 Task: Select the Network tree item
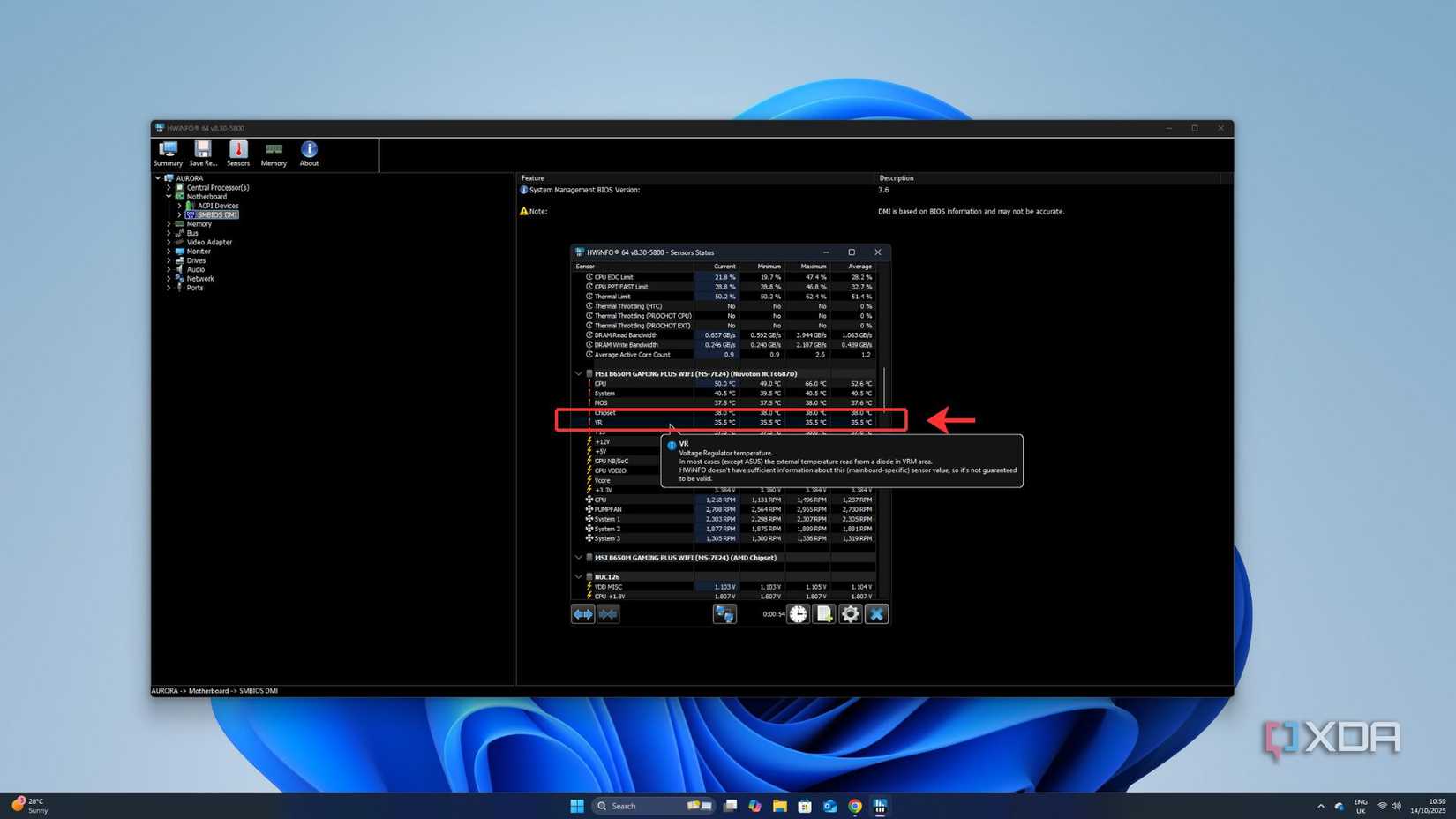(199, 279)
